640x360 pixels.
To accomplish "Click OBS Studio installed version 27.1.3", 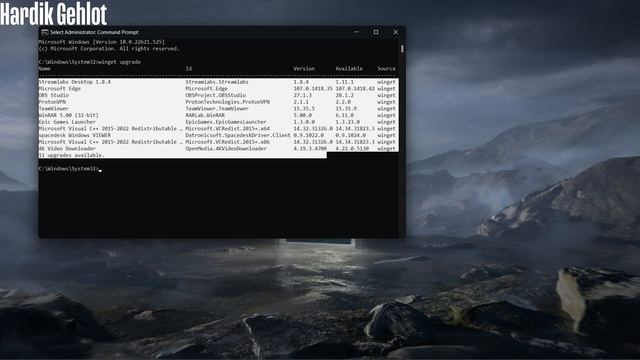I will [302, 95].
